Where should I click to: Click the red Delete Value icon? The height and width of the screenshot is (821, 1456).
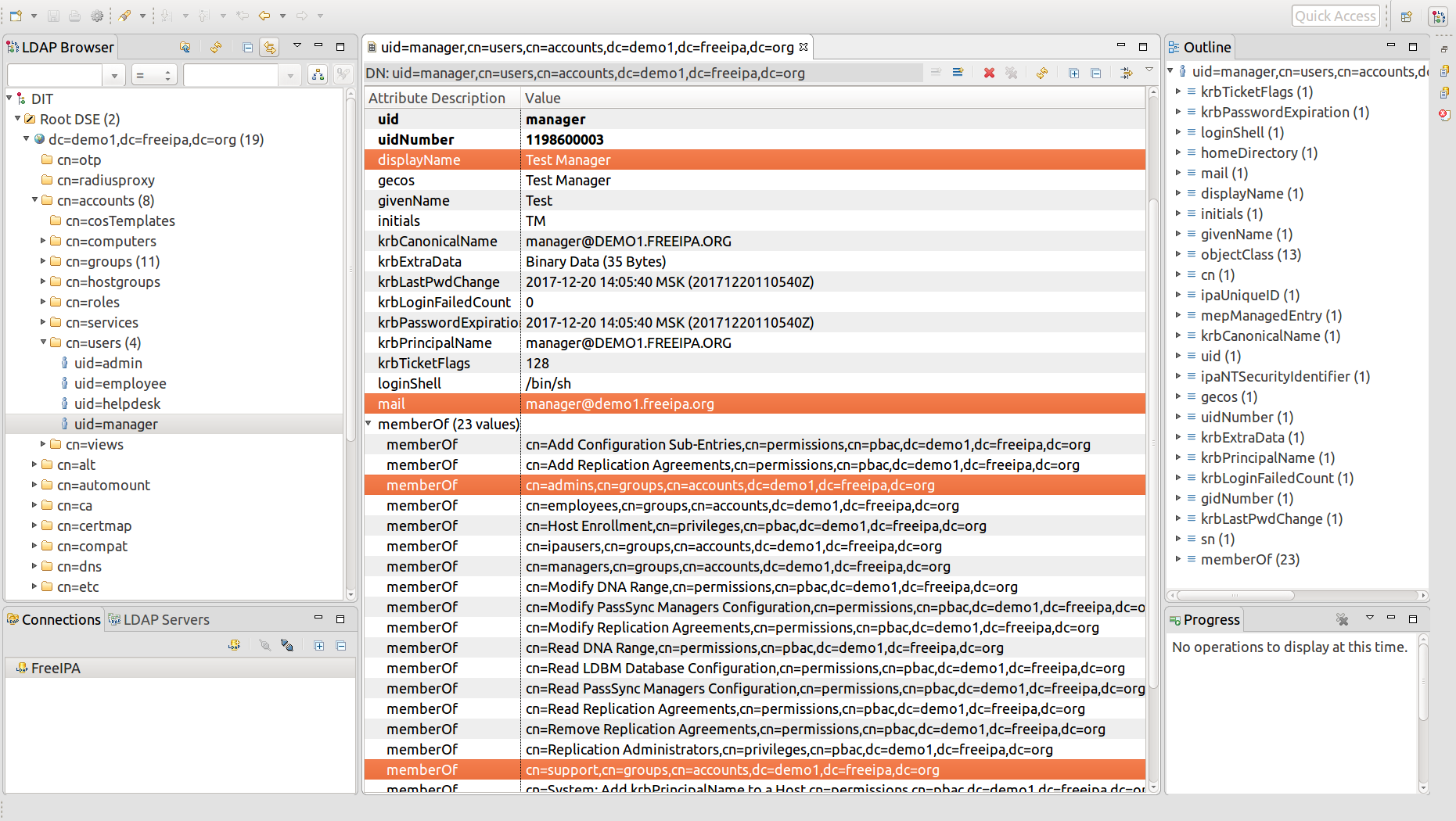pyautogui.click(x=989, y=73)
